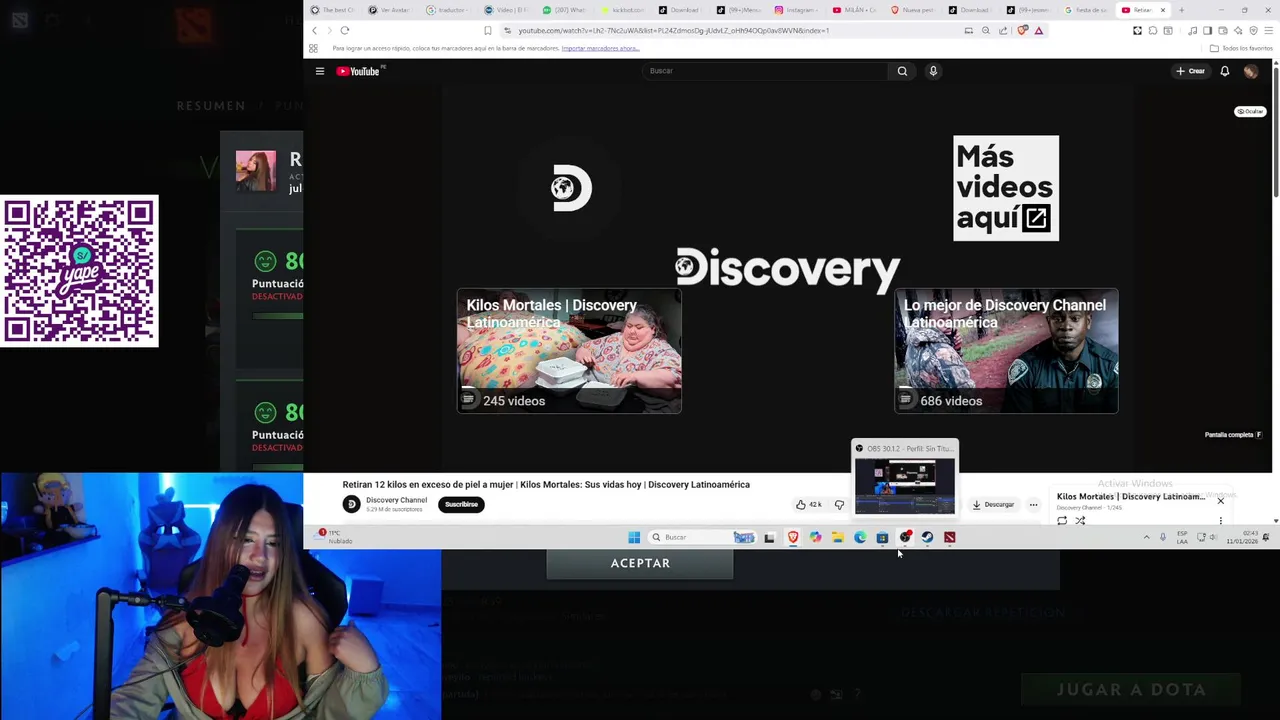This screenshot has height=720, width=1280.
Task: Click the Discovery globe logo in the video
Action: tap(572, 188)
